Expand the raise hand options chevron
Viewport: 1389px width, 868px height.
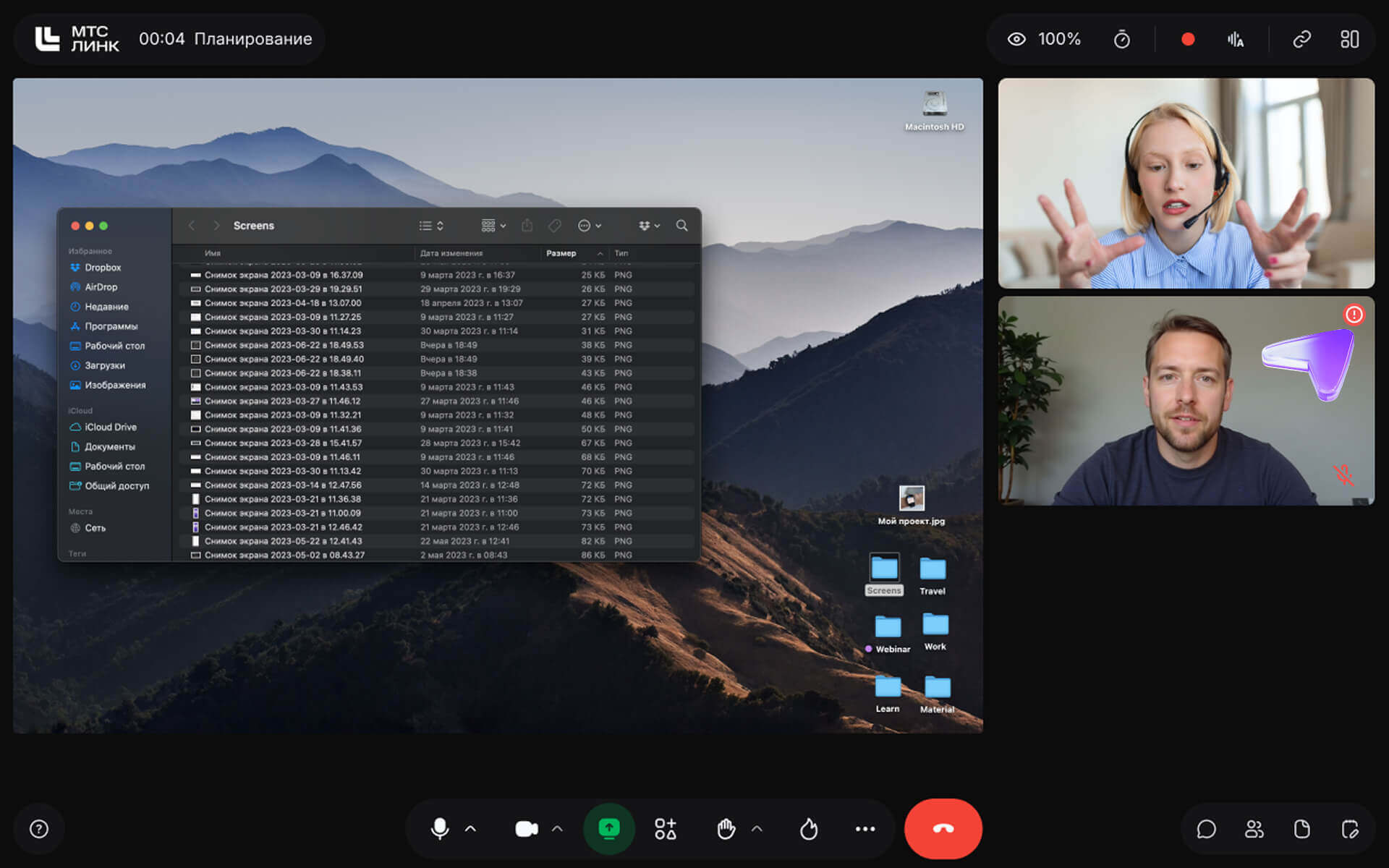[x=757, y=829]
